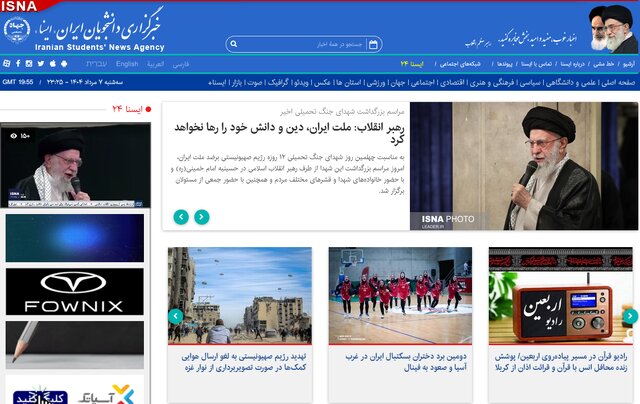
Task: Open ISNA's Facebook page icon
Action: pos(18,64)
